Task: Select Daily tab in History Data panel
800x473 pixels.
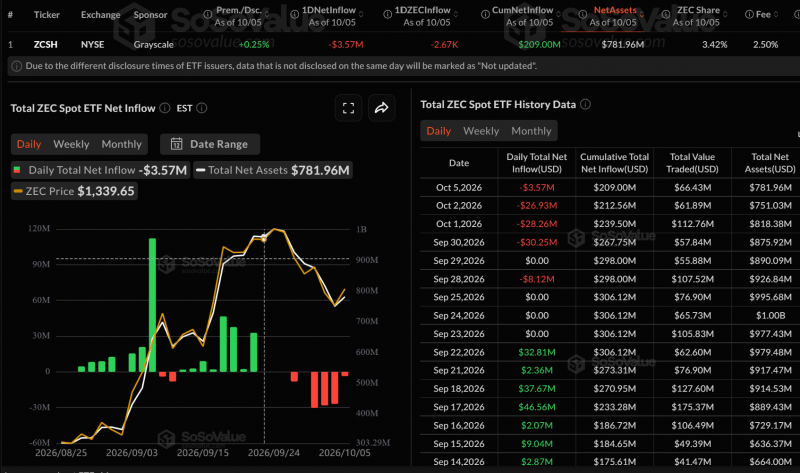Action: [439, 131]
